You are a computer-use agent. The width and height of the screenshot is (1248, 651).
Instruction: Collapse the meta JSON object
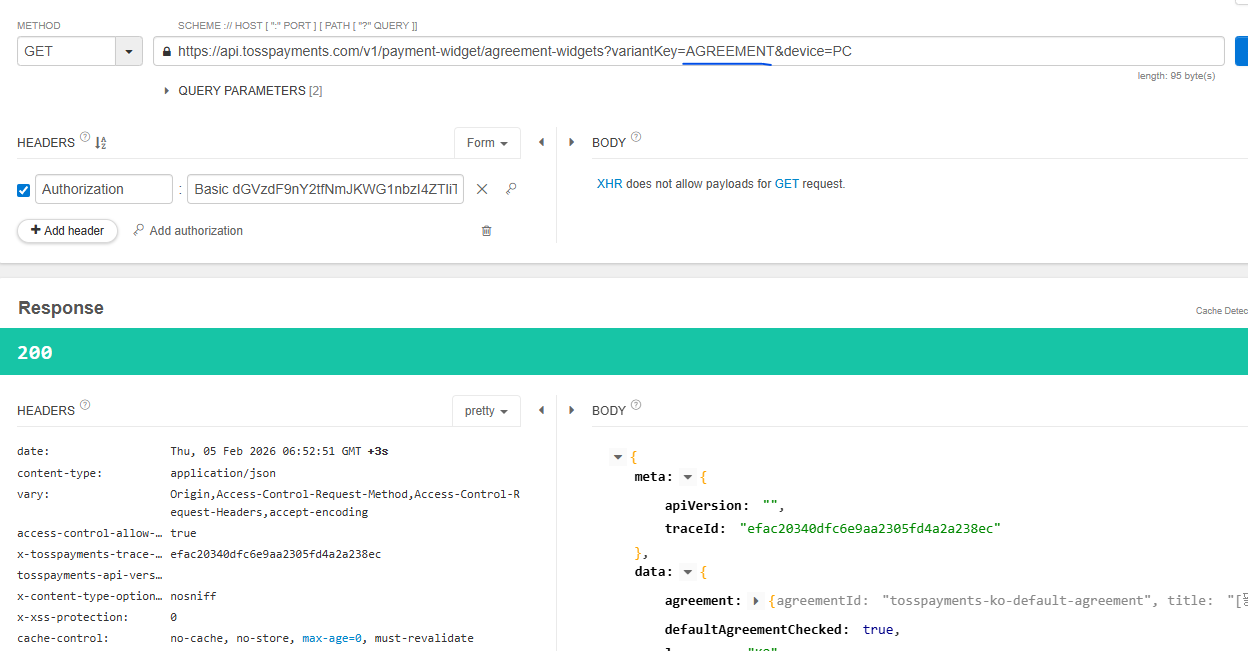coord(687,477)
